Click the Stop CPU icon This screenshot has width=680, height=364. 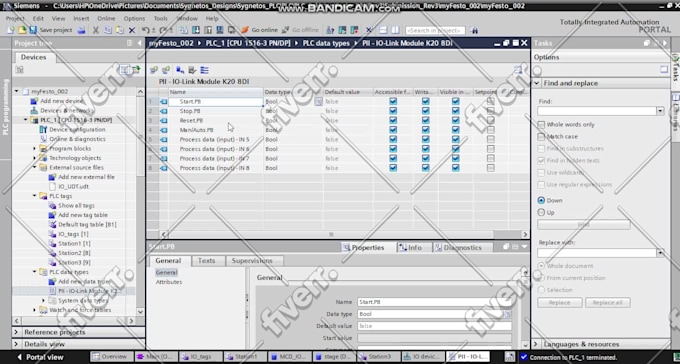click(354, 30)
